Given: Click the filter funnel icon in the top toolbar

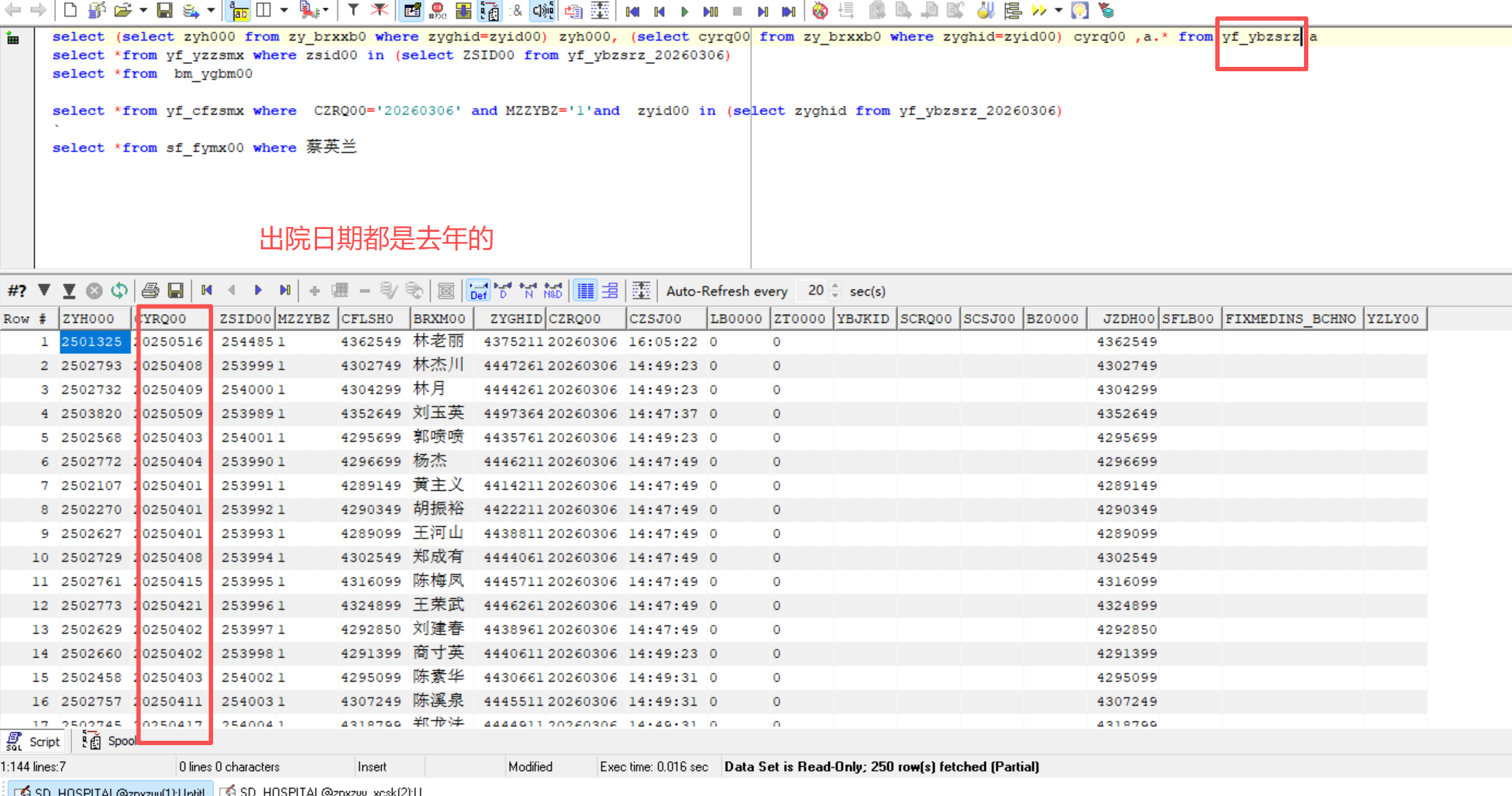Looking at the screenshot, I should 353,10.
